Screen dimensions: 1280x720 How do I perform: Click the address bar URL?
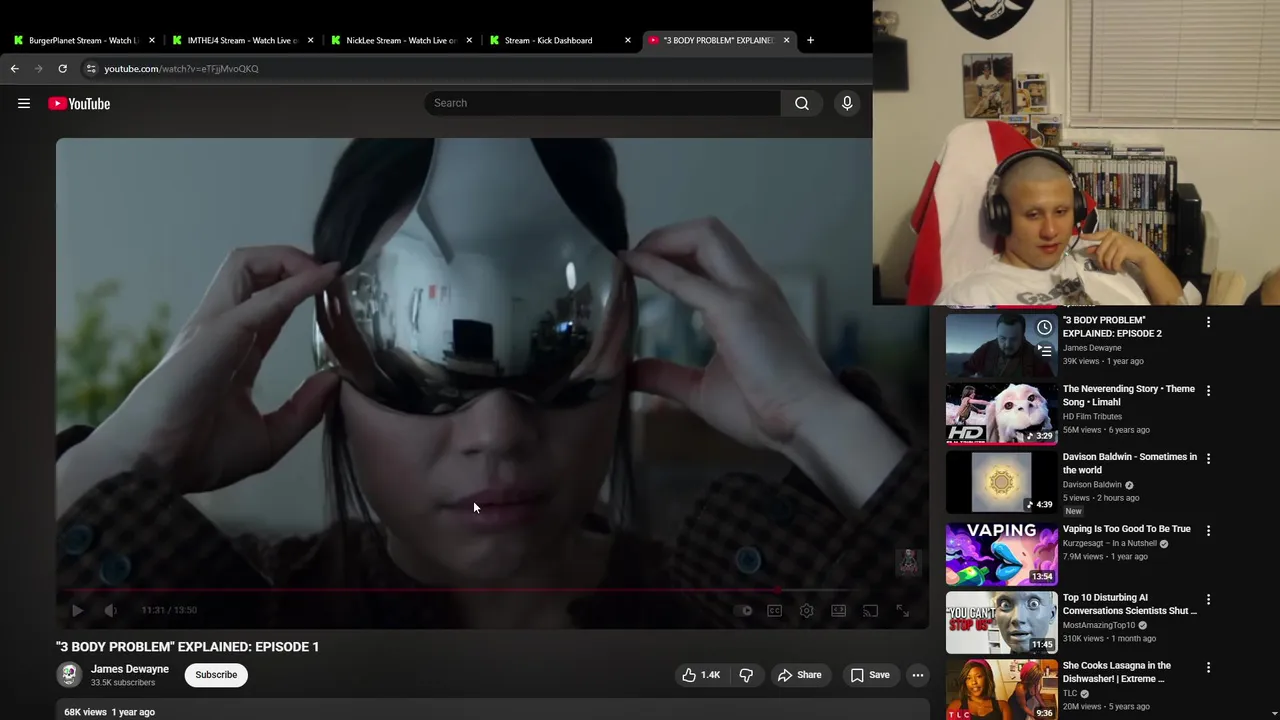tap(181, 69)
